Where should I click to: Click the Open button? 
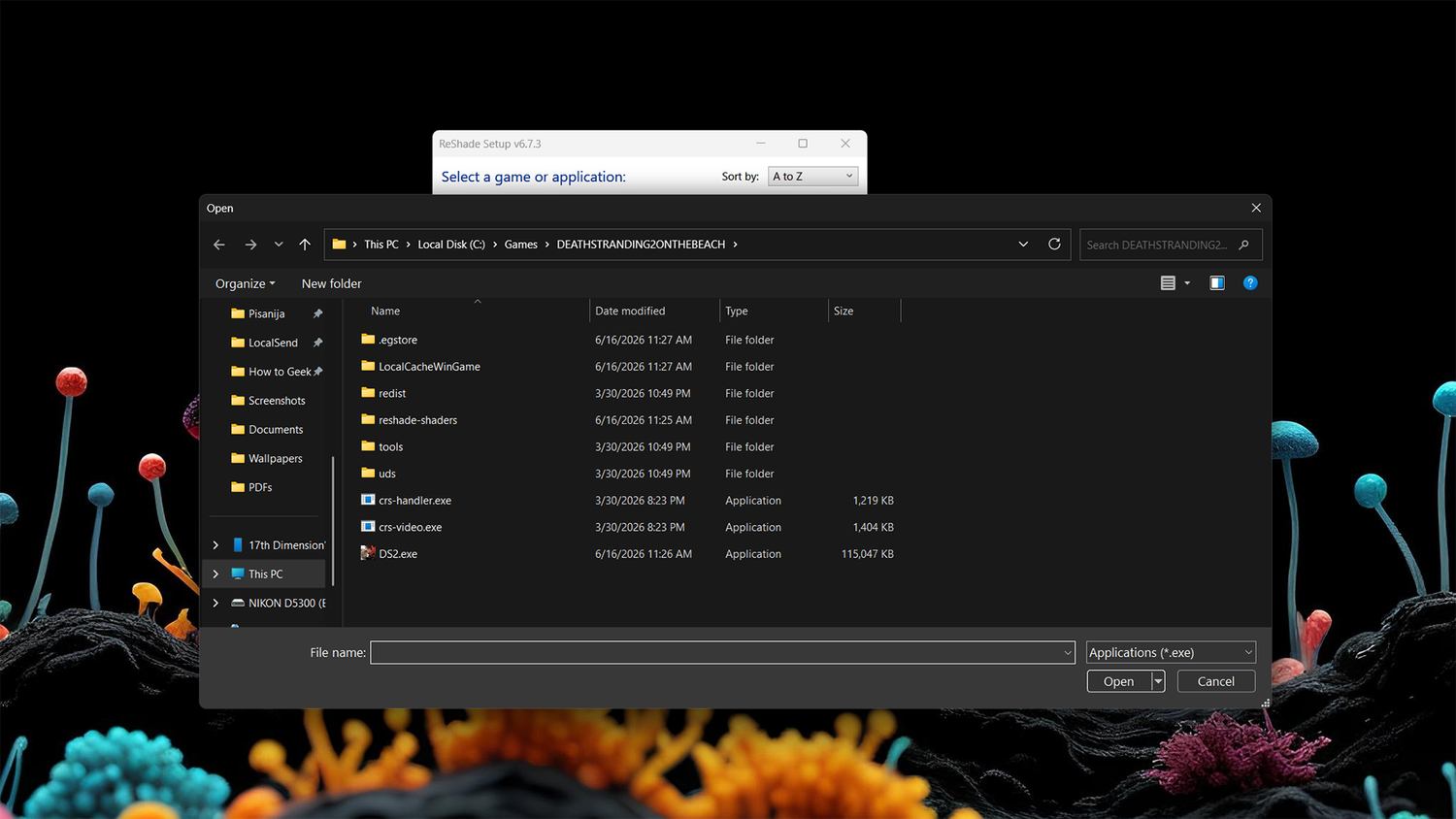tap(1119, 681)
